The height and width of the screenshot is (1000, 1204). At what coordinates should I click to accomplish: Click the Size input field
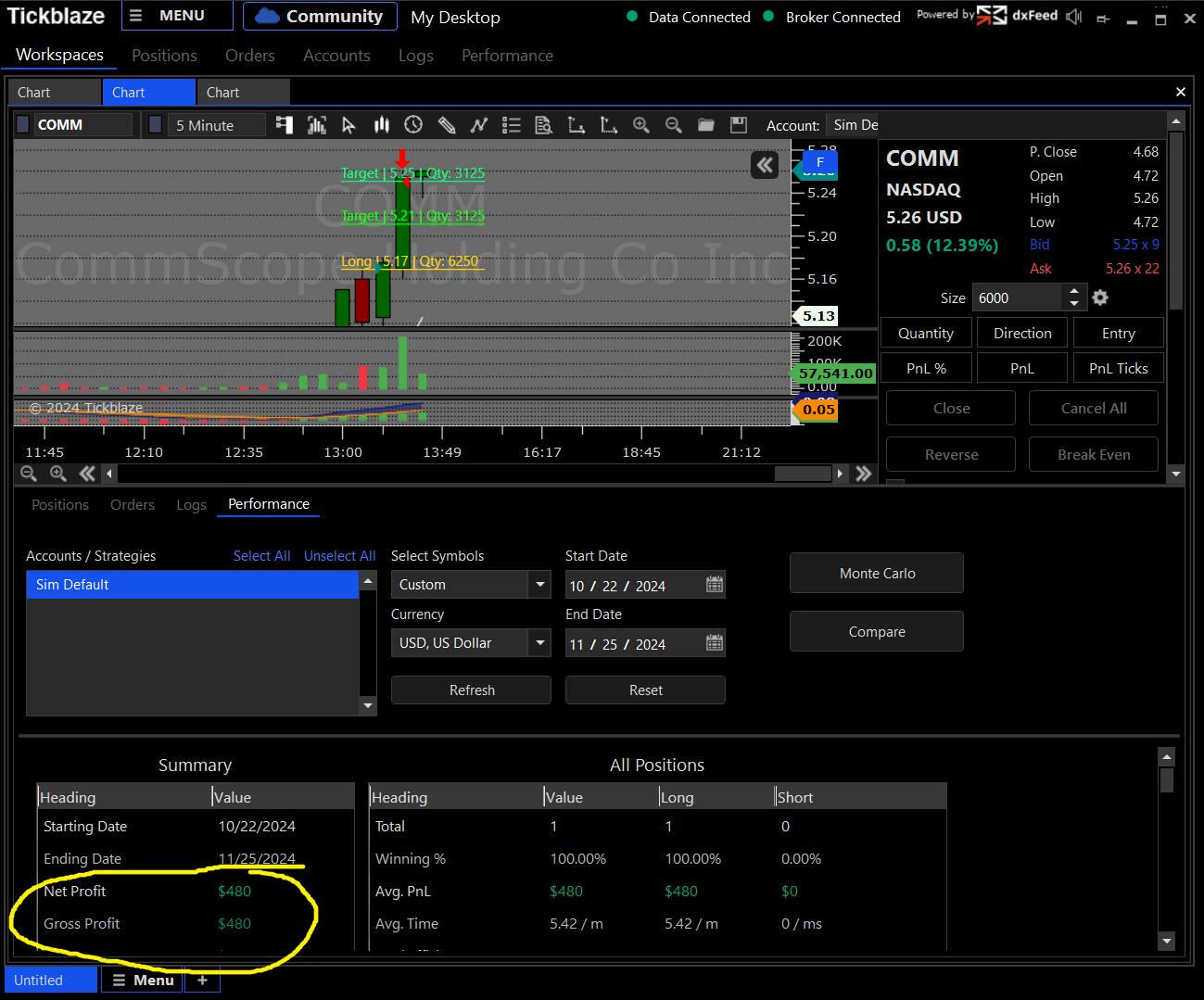[1017, 297]
